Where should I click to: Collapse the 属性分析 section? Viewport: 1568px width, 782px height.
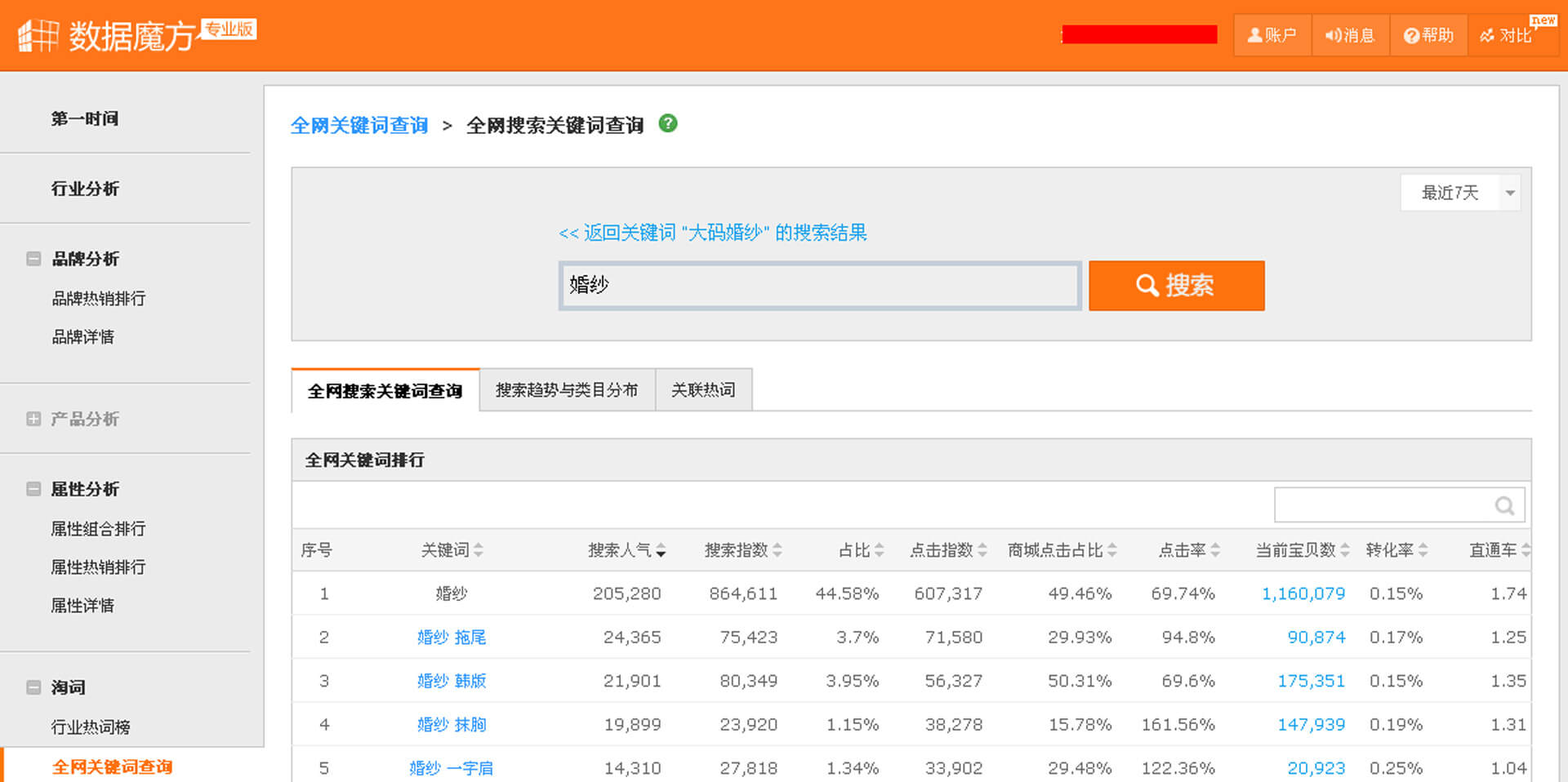click(x=33, y=489)
